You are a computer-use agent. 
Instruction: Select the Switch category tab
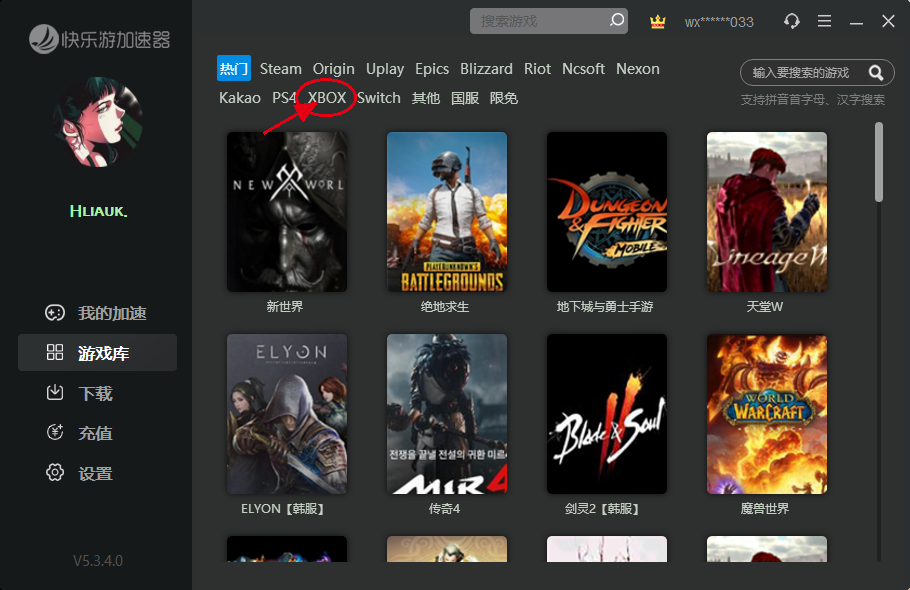coord(378,97)
